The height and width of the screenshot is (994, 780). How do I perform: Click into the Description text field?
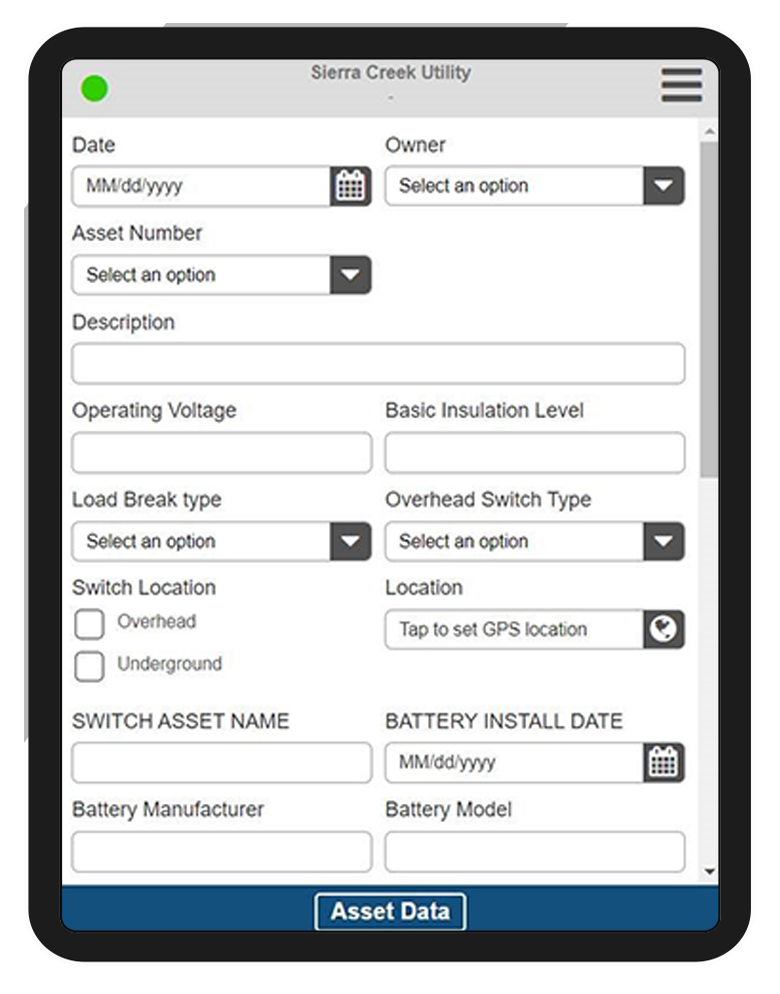point(378,363)
